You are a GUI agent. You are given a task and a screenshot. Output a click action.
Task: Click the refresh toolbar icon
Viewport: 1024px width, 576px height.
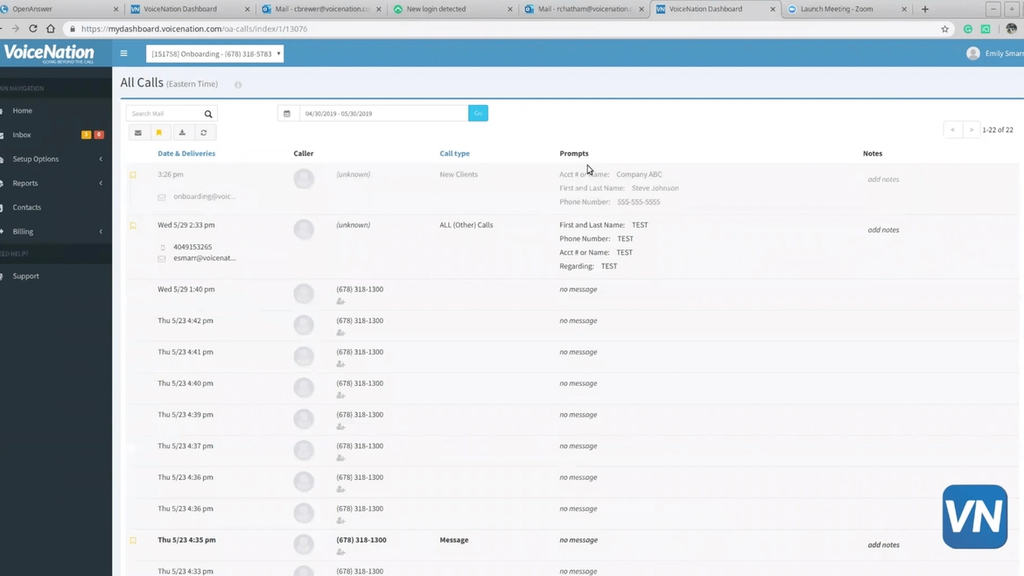(x=204, y=133)
